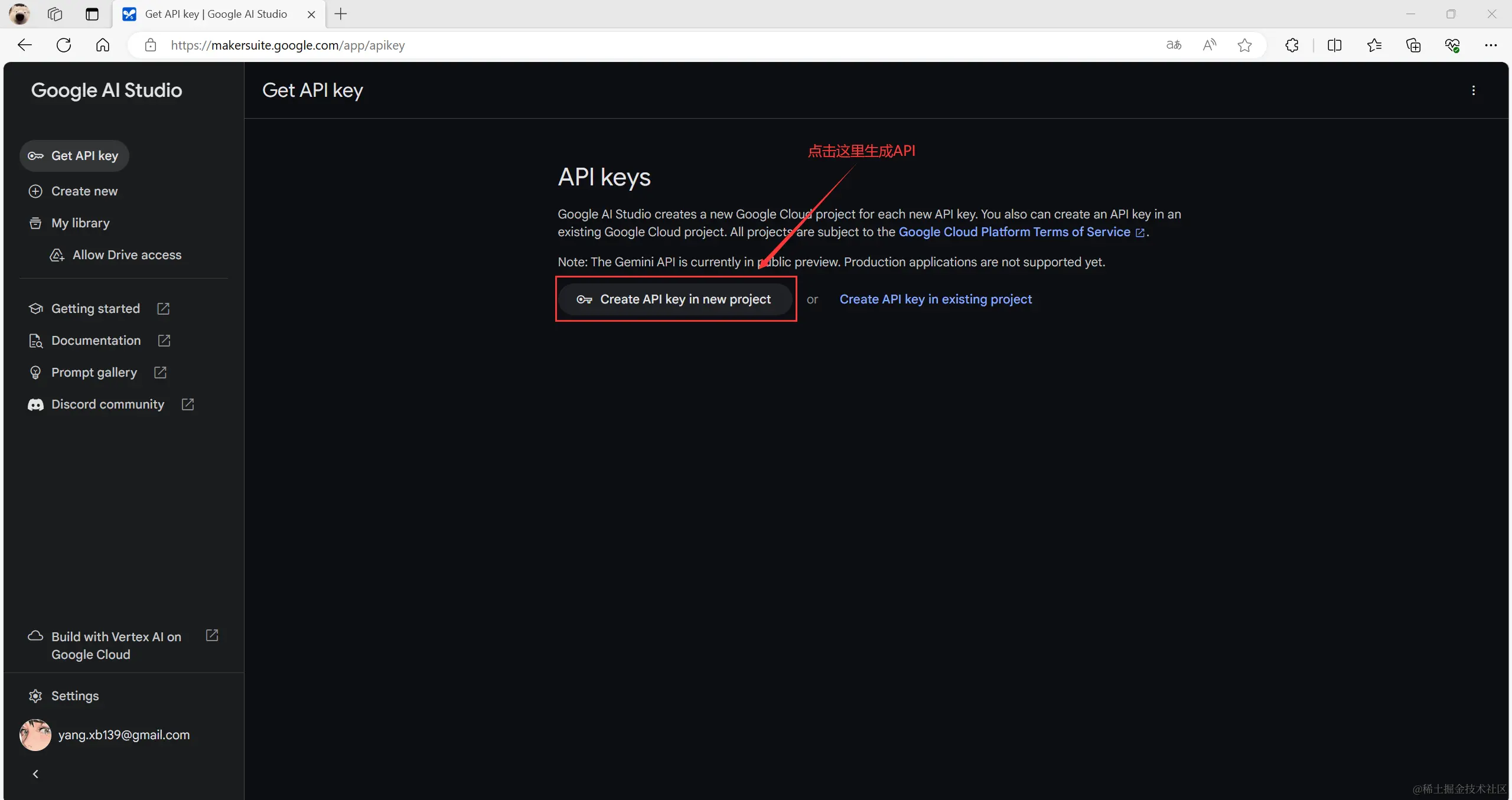The height and width of the screenshot is (800, 1512).
Task: Click the favorites star icon in address bar
Action: (x=1244, y=45)
